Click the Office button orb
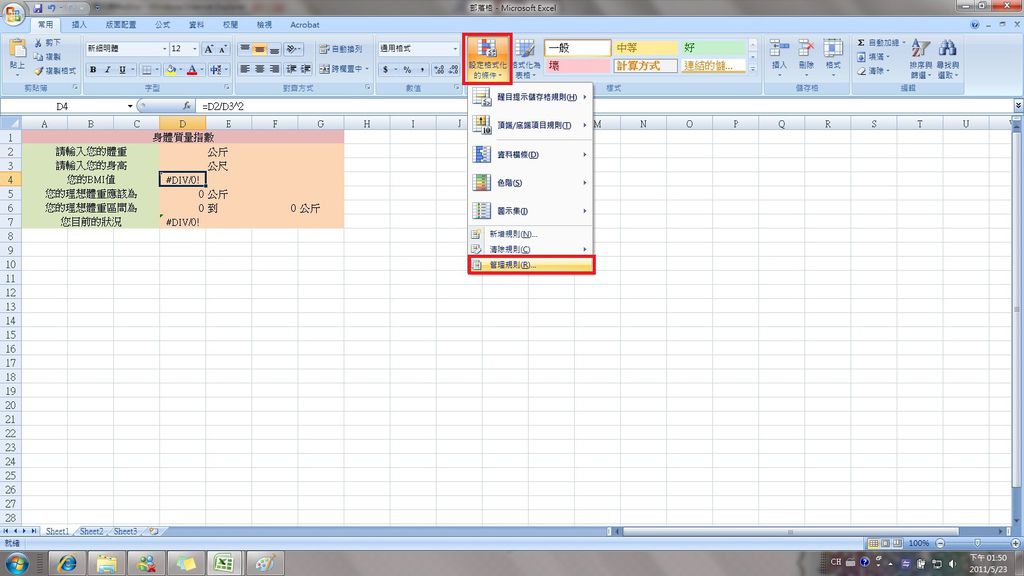The width and height of the screenshot is (1024, 576). [x=13, y=13]
